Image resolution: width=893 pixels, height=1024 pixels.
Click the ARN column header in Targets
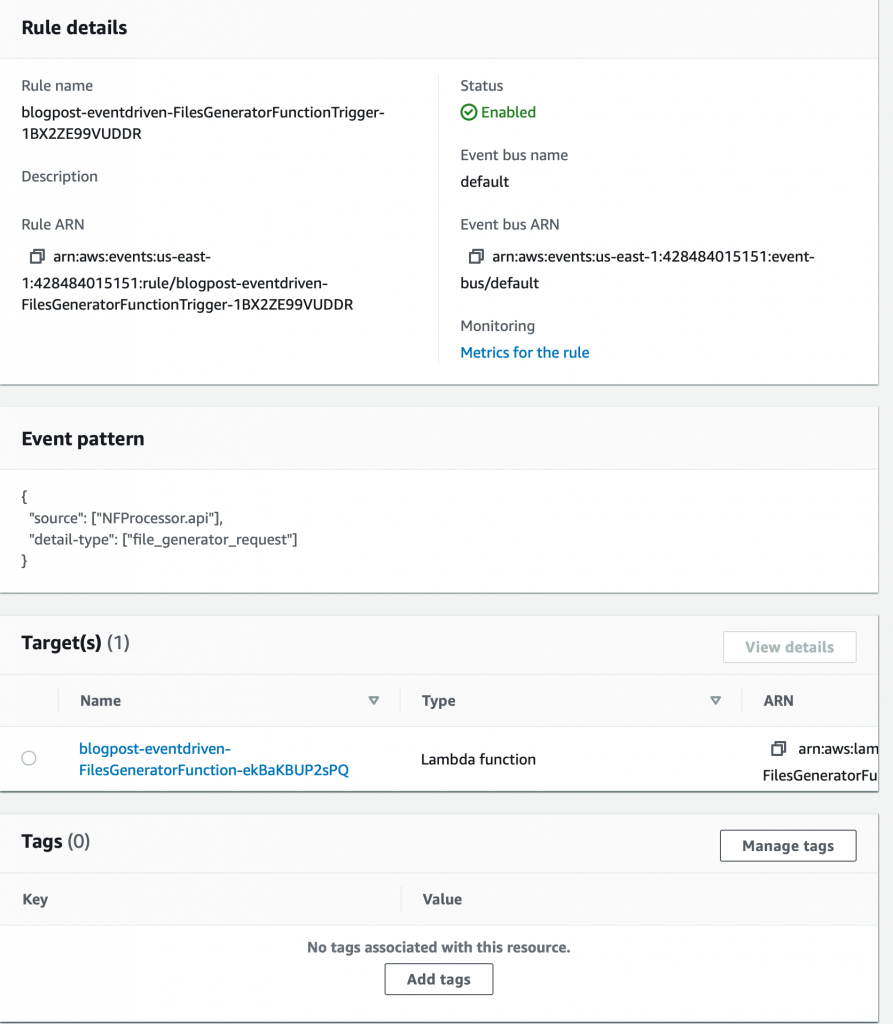(778, 701)
